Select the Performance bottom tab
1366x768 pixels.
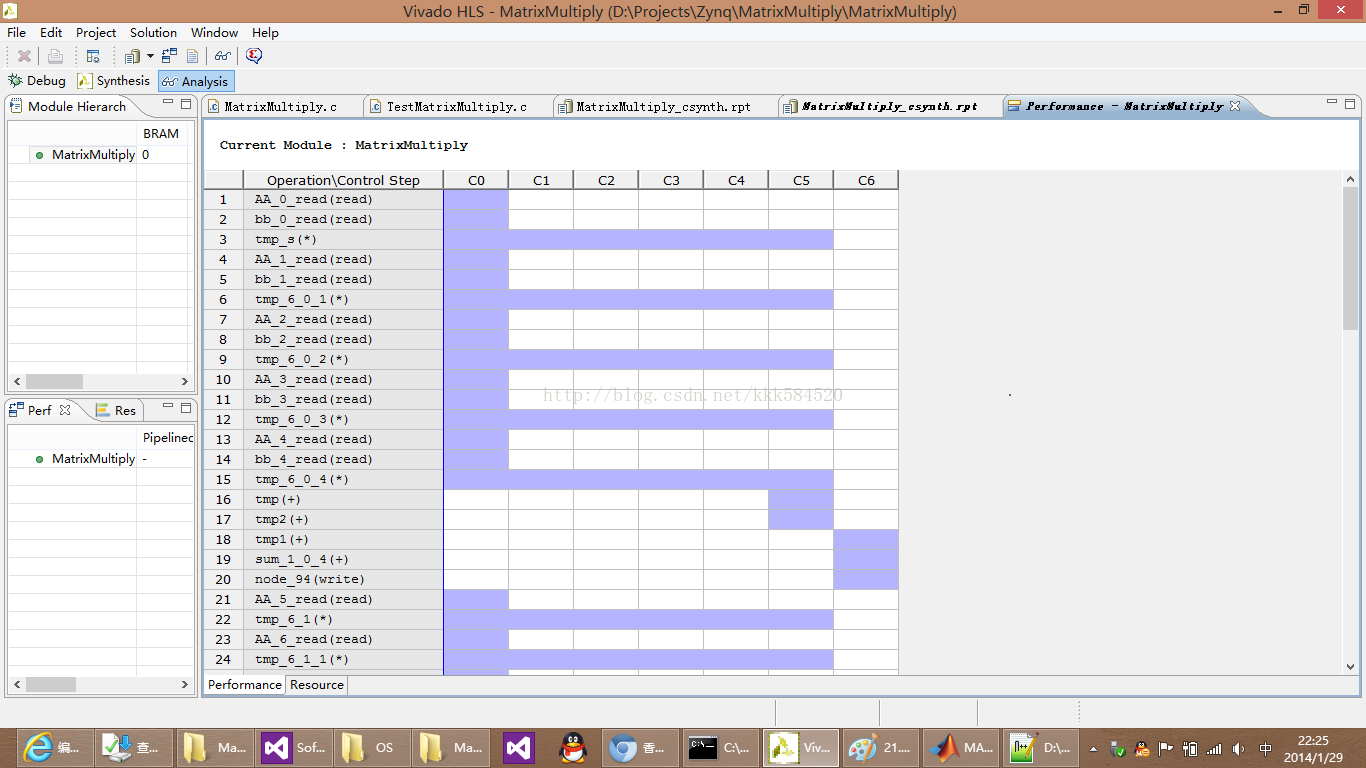click(x=245, y=685)
